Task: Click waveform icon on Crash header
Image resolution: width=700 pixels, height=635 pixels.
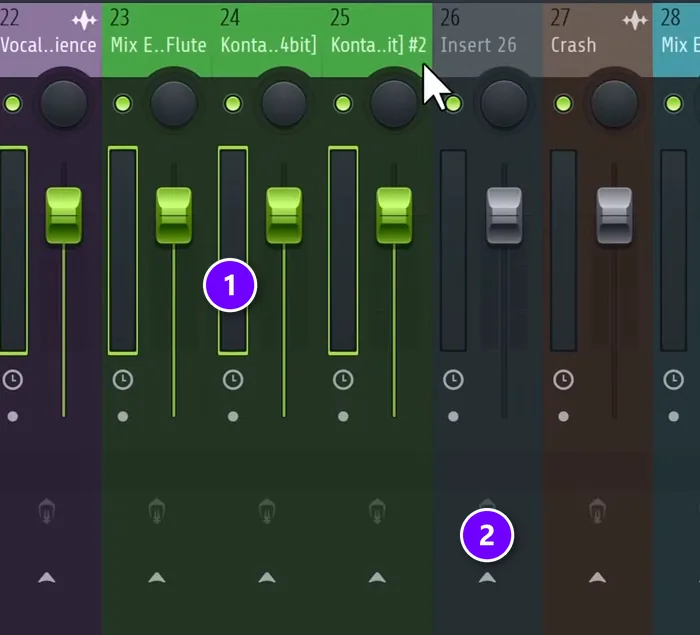Action: [x=635, y=20]
